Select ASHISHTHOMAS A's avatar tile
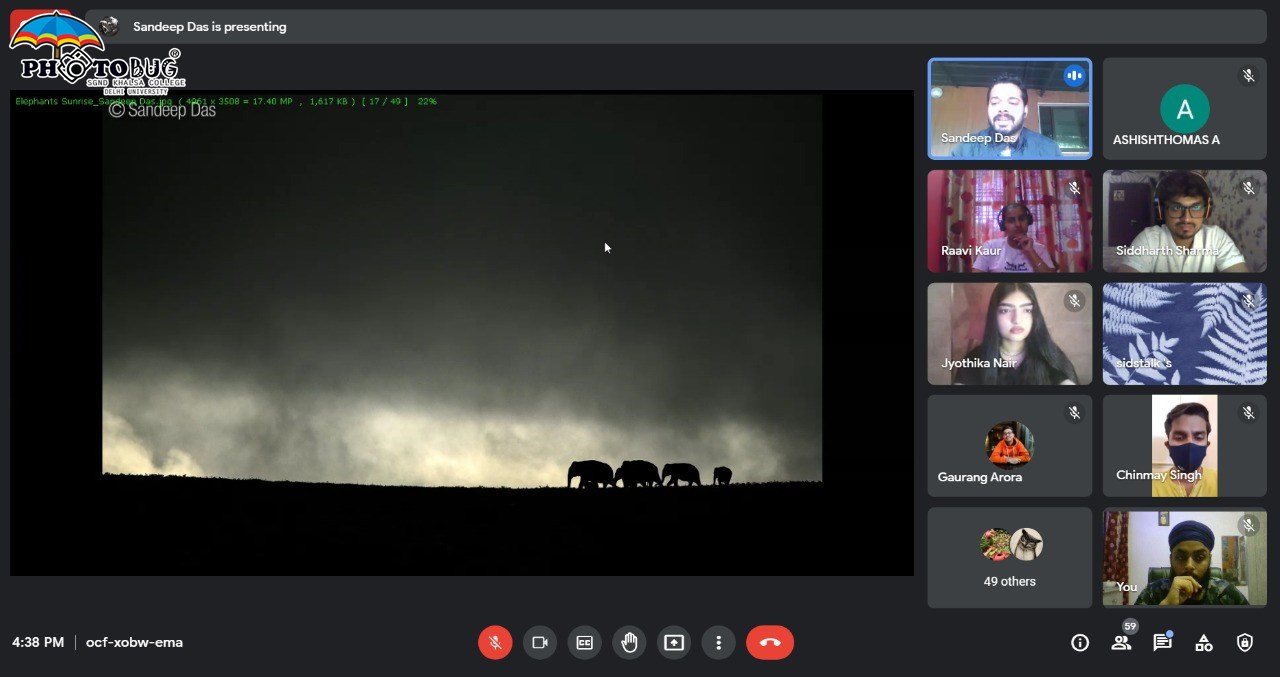This screenshot has height=677, width=1280. click(1184, 108)
